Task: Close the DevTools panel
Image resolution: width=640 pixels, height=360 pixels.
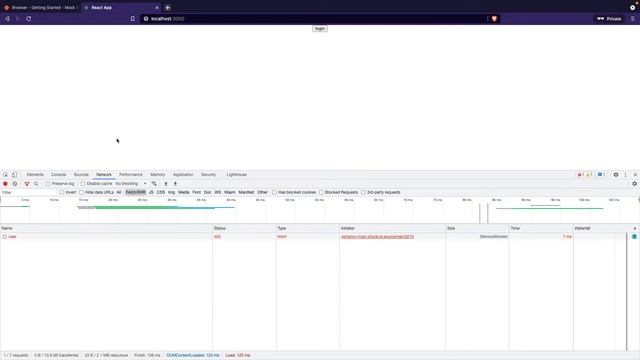Action: (635, 175)
